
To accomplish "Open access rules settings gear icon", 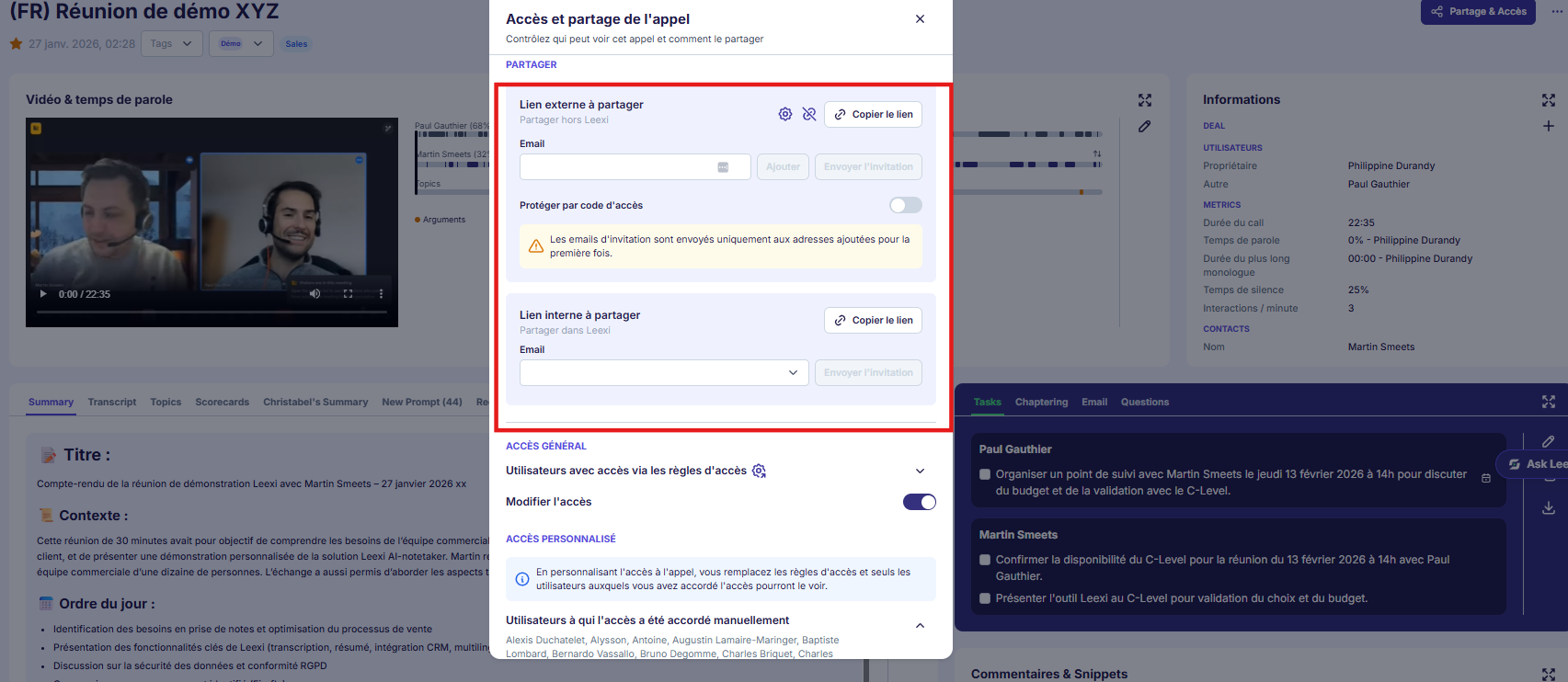I will pos(759,471).
